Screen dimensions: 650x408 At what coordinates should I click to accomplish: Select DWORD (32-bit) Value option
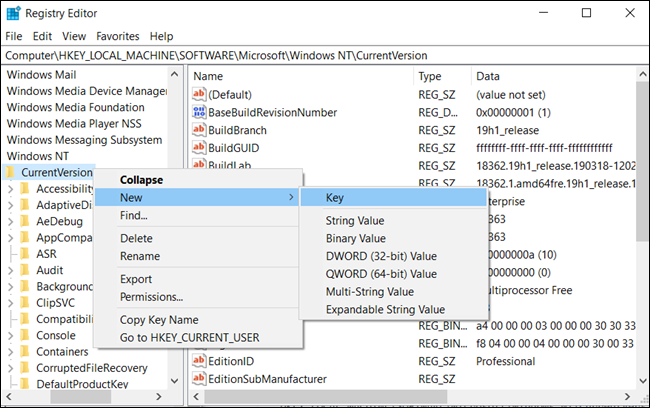pyautogui.click(x=393, y=256)
